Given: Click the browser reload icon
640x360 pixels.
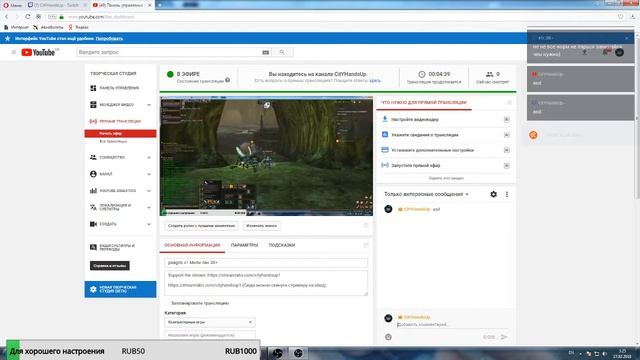Looking at the screenshot, I should click(27, 17).
